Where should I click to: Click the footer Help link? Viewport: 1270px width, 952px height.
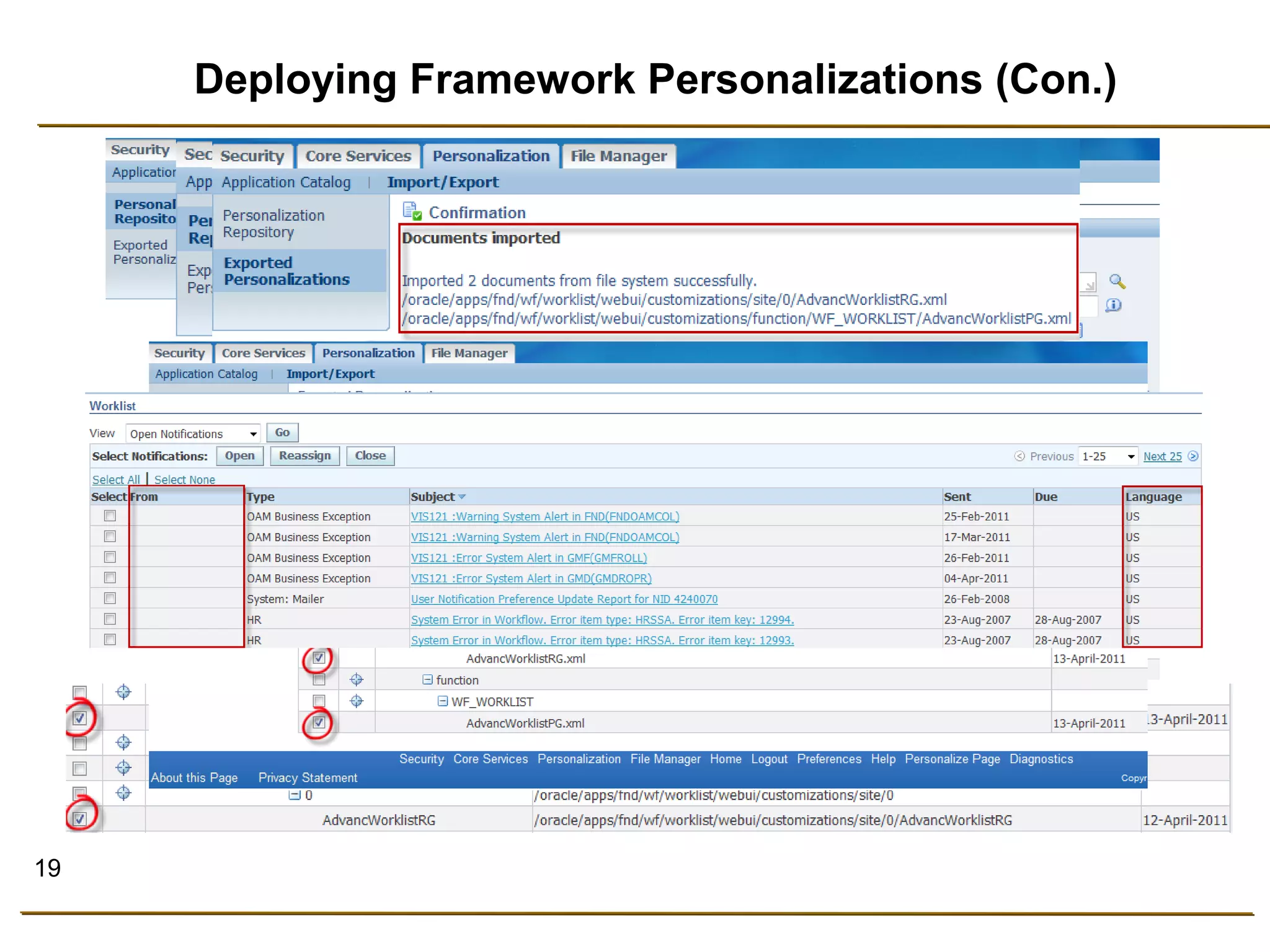pos(883,759)
